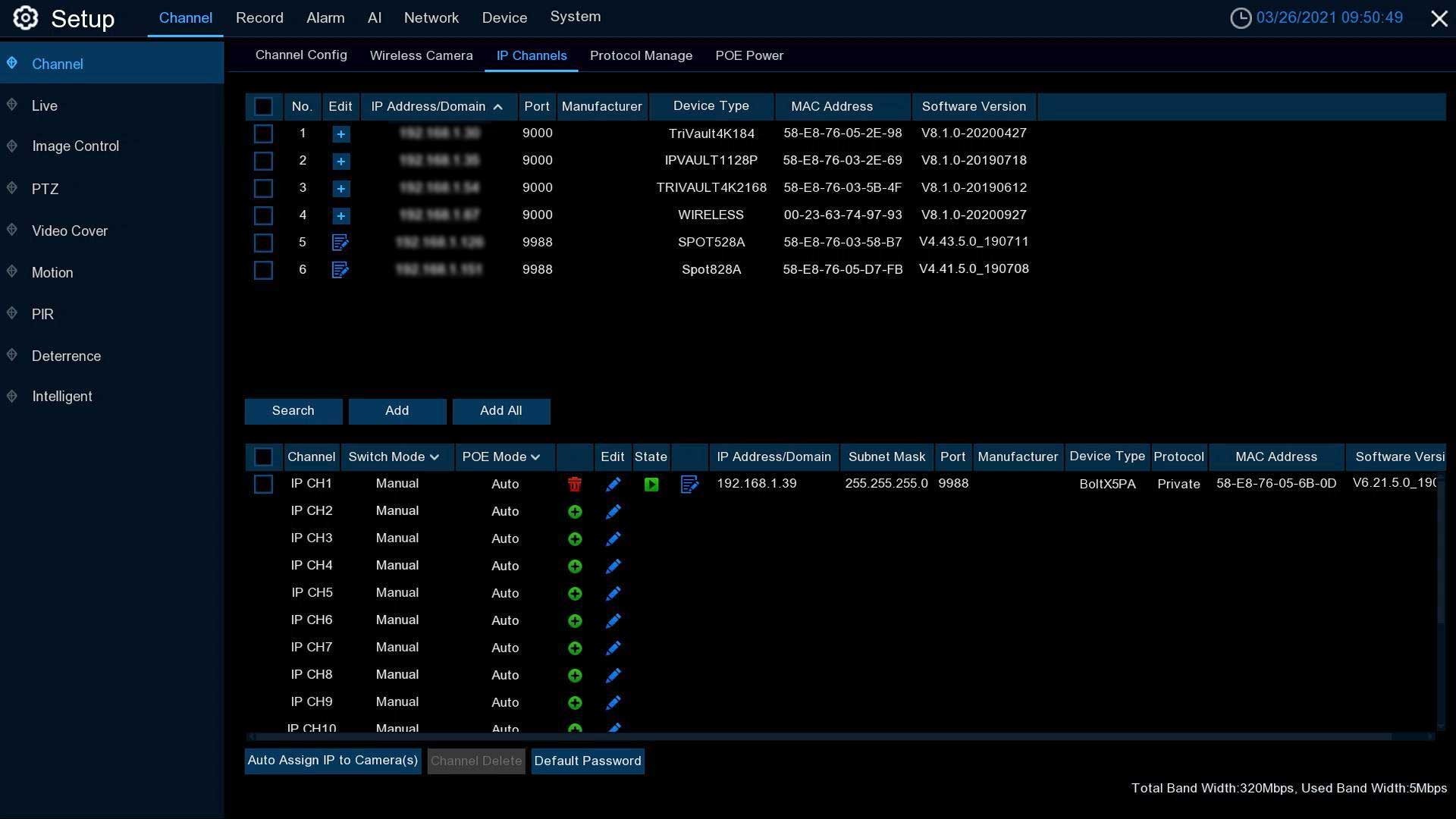Click the plus icon for TriVault4K184 device
The width and height of the screenshot is (1456, 819).
(340, 134)
